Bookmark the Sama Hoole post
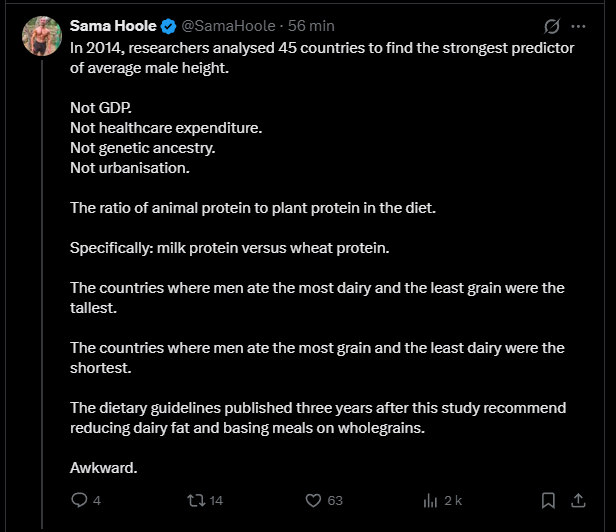 [x=548, y=500]
